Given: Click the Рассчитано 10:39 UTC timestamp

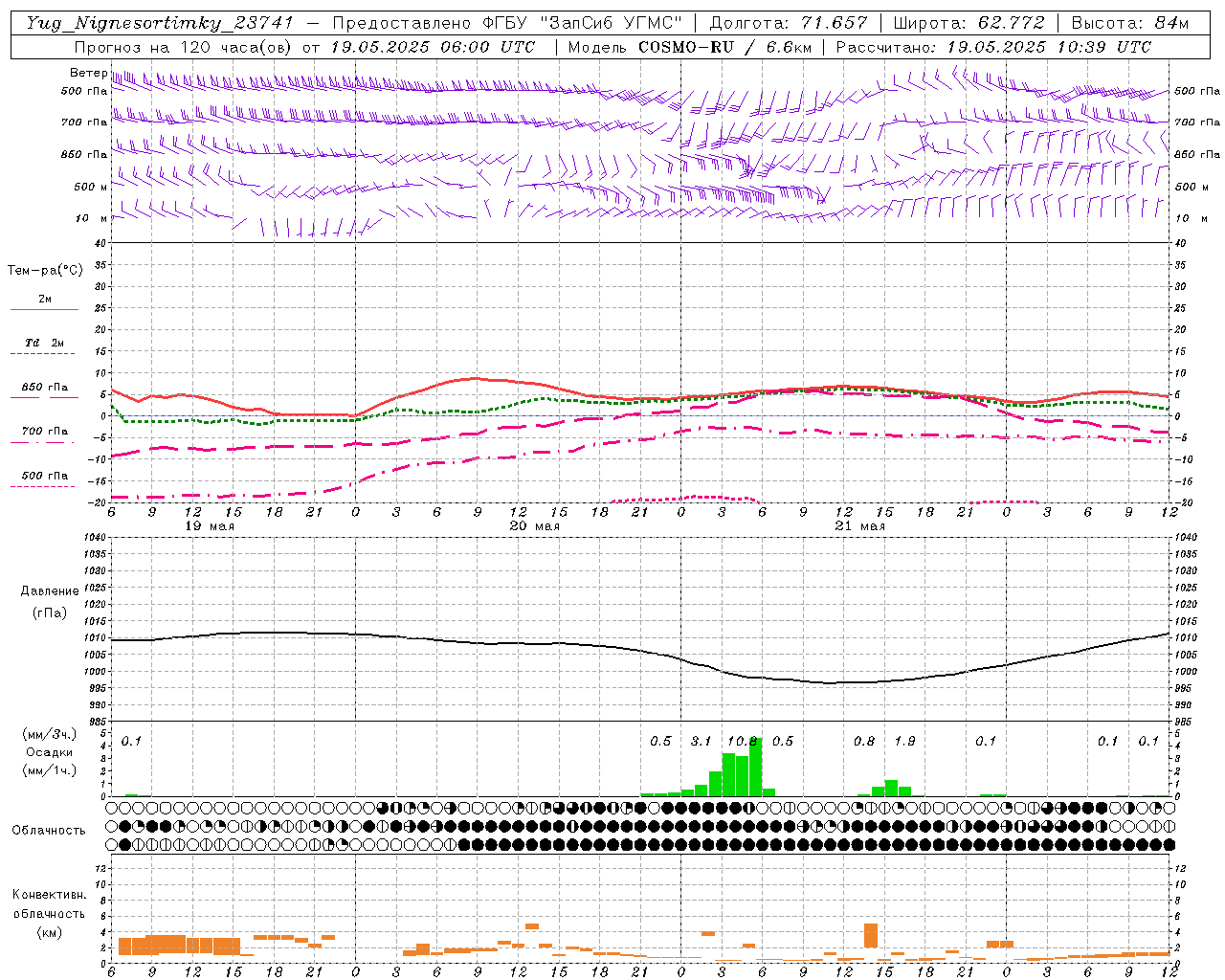Looking at the screenshot, I should 993,47.
